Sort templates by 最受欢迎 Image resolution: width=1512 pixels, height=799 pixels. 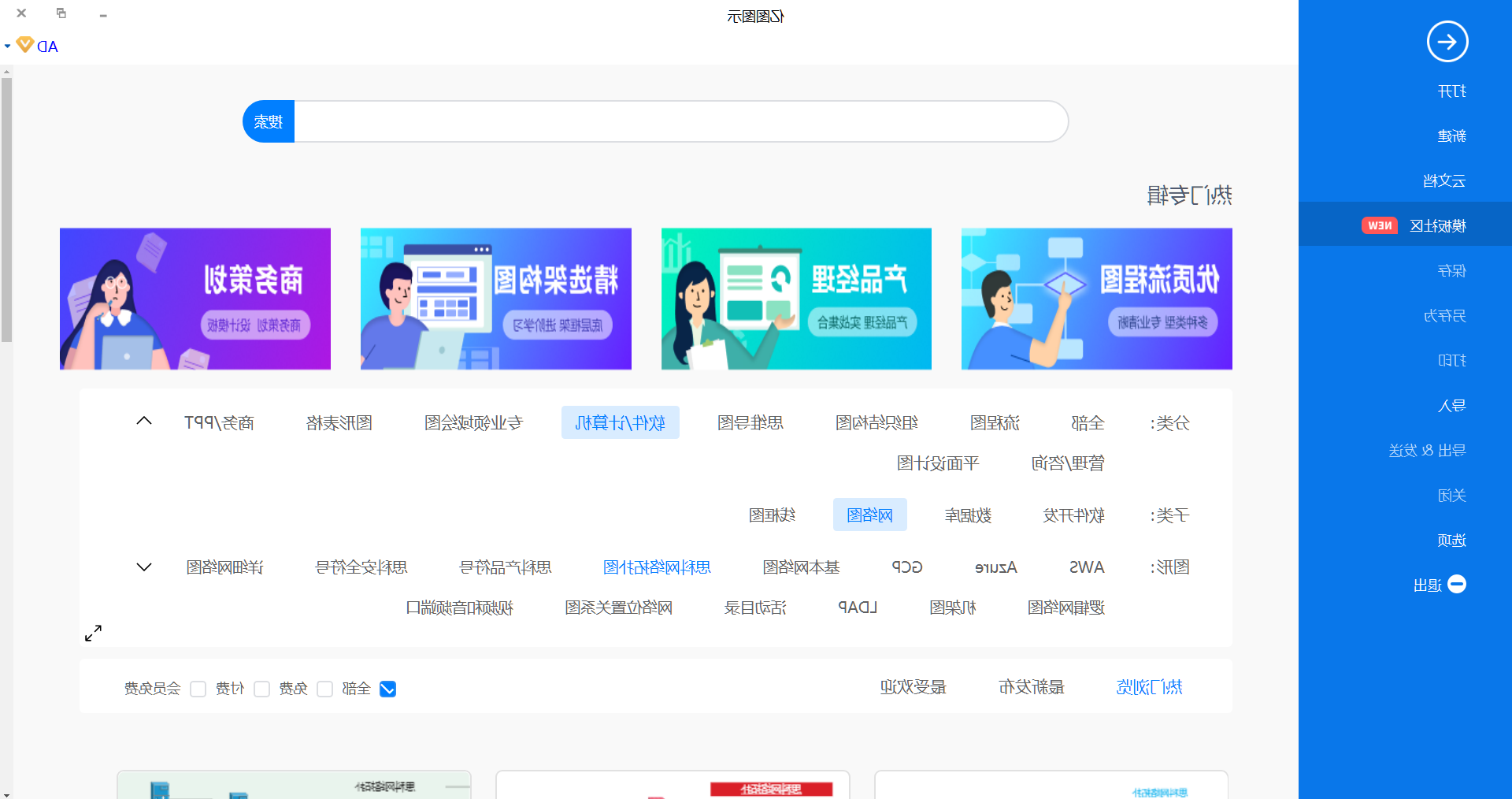point(913,687)
